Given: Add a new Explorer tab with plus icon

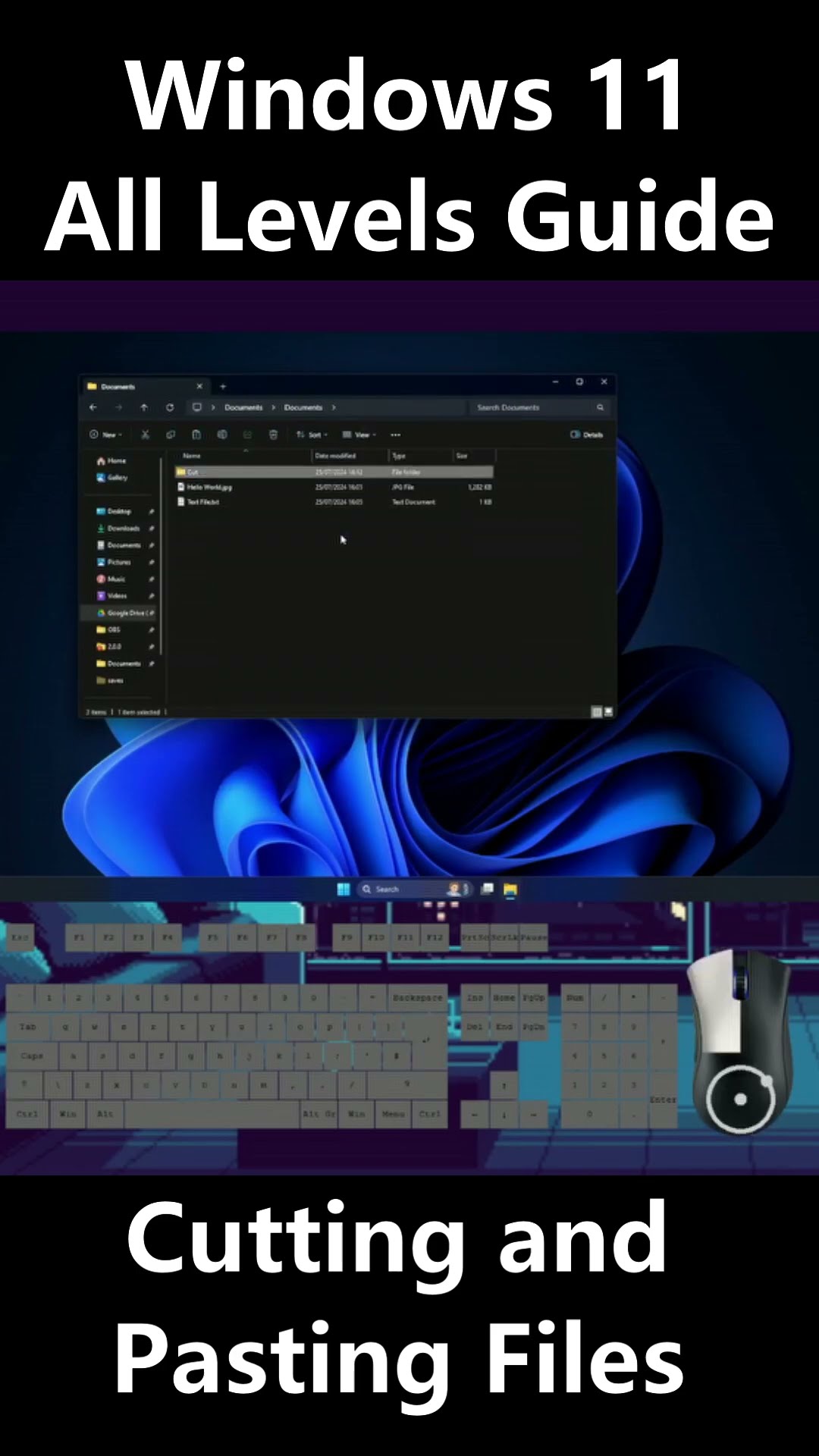Looking at the screenshot, I should (x=223, y=386).
